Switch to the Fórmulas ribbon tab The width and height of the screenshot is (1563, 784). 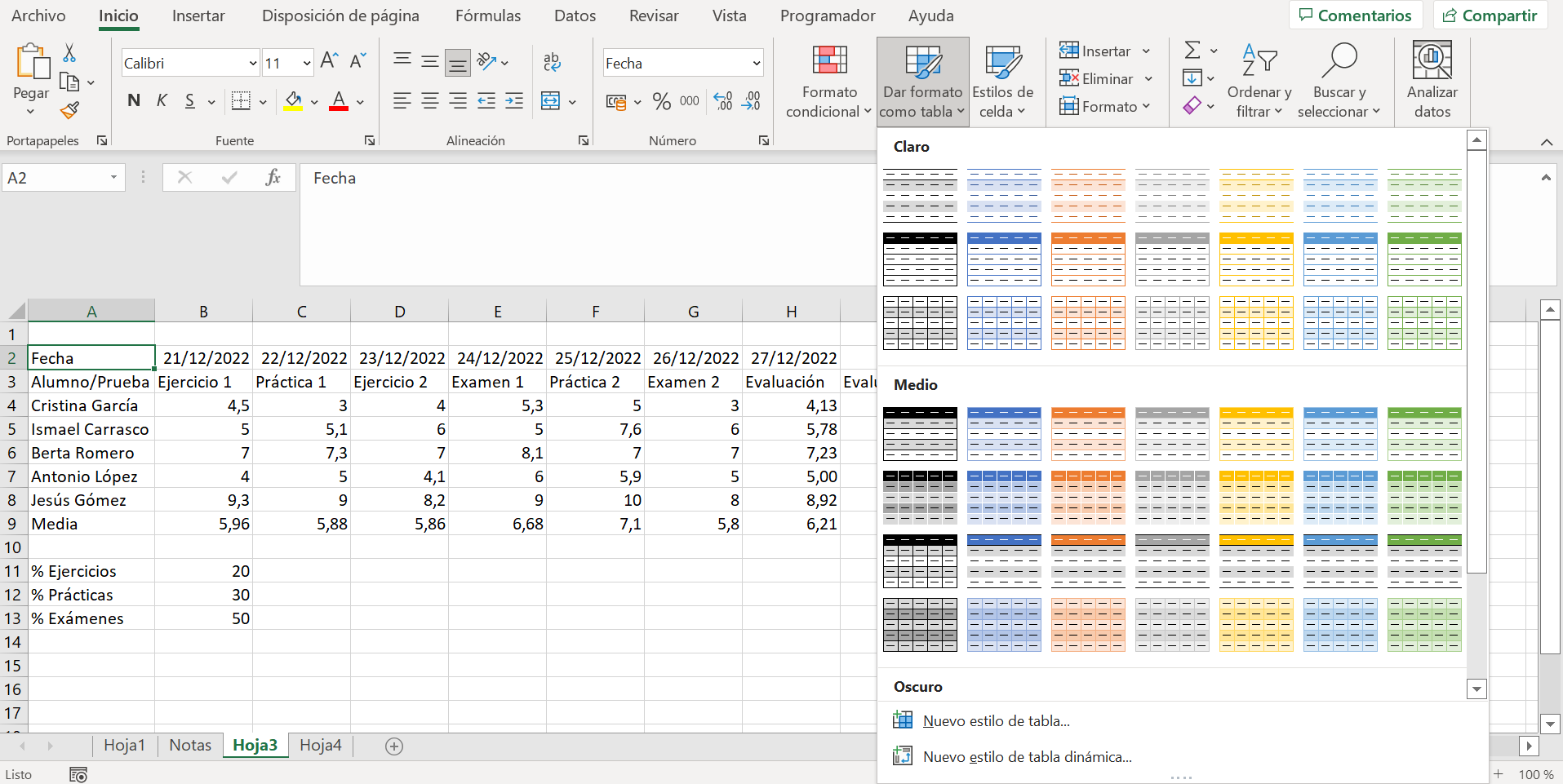488,16
